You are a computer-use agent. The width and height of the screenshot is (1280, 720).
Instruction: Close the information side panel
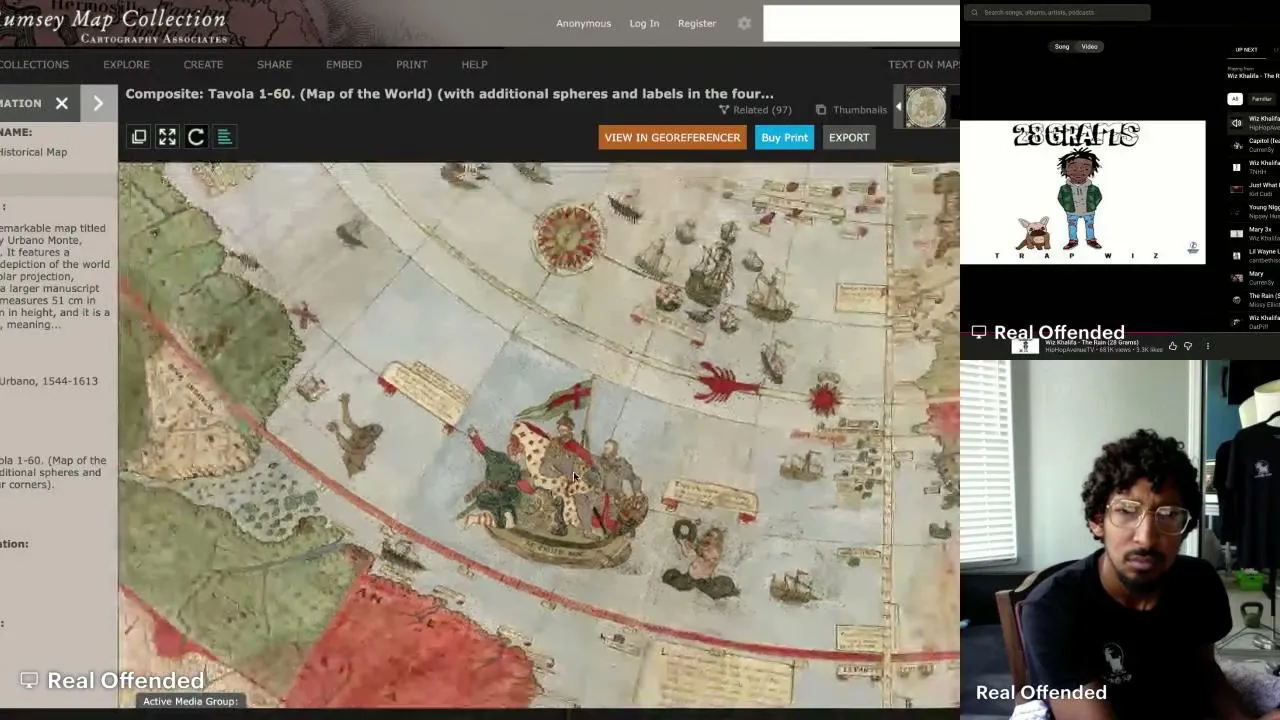[62, 103]
